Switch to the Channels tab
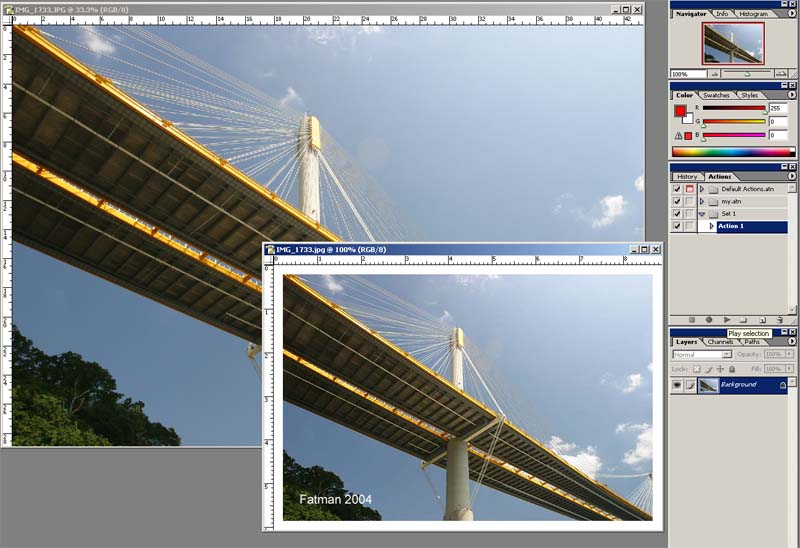The image size is (800, 548). (x=720, y=342)
